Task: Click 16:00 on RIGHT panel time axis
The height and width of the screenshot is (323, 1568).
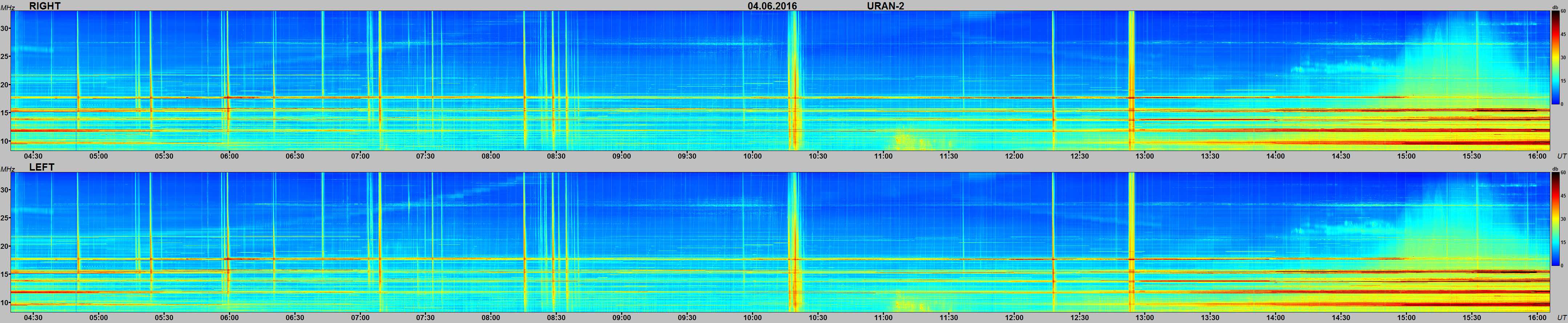Action: coord(1537,156)
